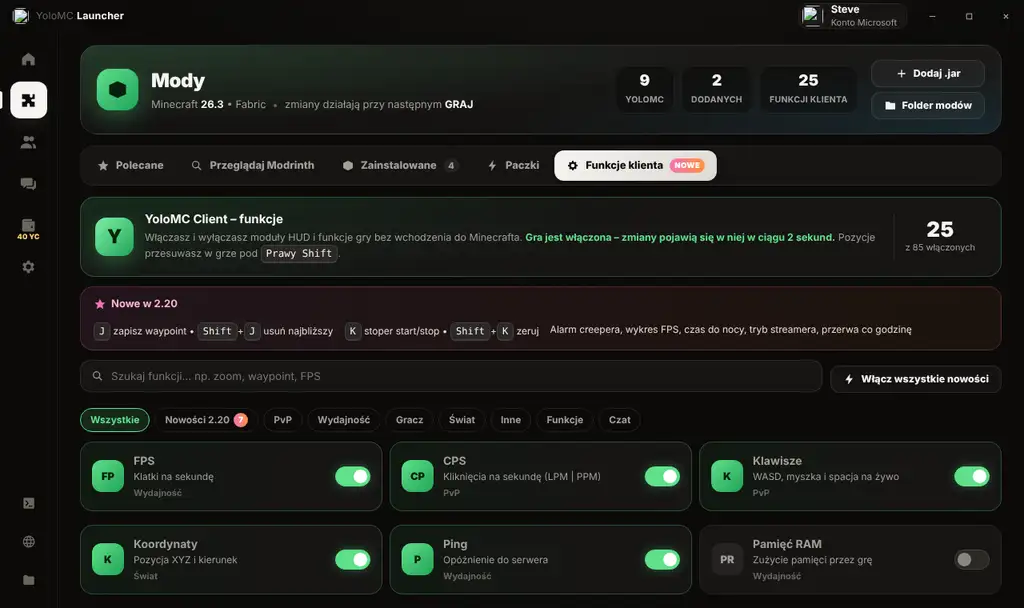
Task: Open the console icon in the sidebar
Action: [x=29, y=504]
